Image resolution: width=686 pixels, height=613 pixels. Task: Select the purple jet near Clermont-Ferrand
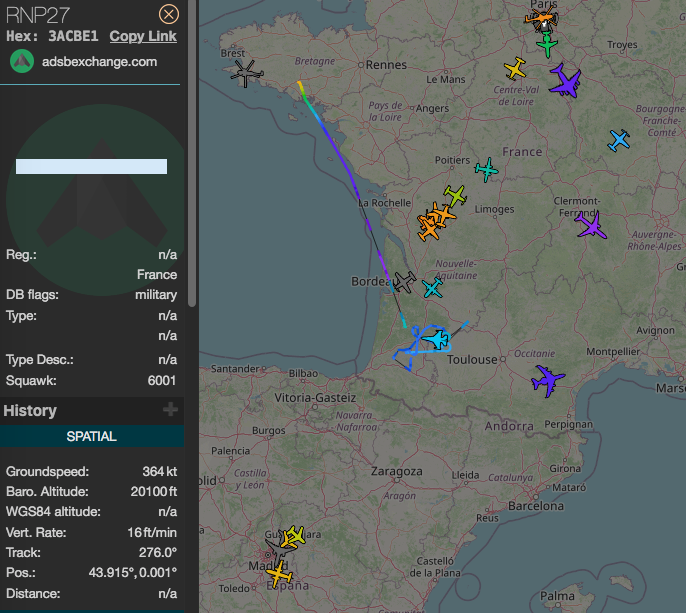[591, 225]
